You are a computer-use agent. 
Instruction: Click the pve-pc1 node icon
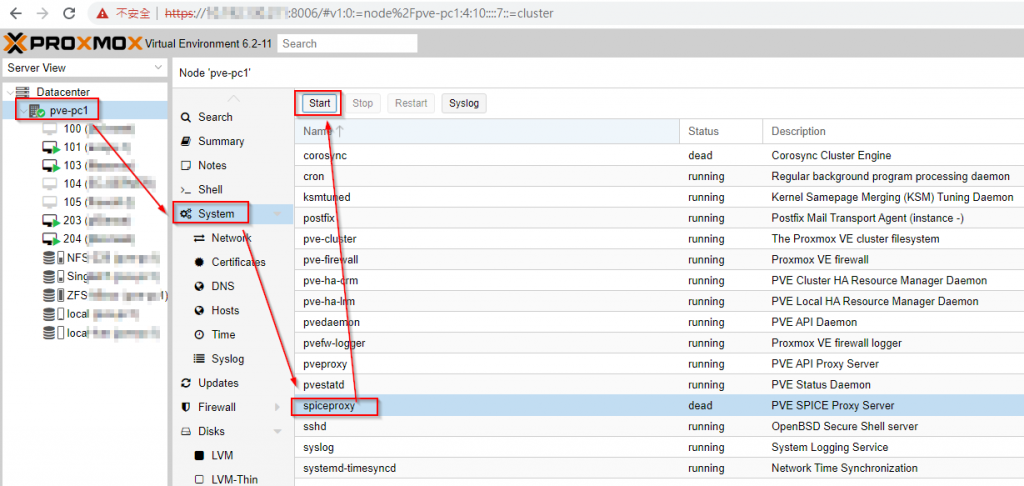(x=37, y=111)
